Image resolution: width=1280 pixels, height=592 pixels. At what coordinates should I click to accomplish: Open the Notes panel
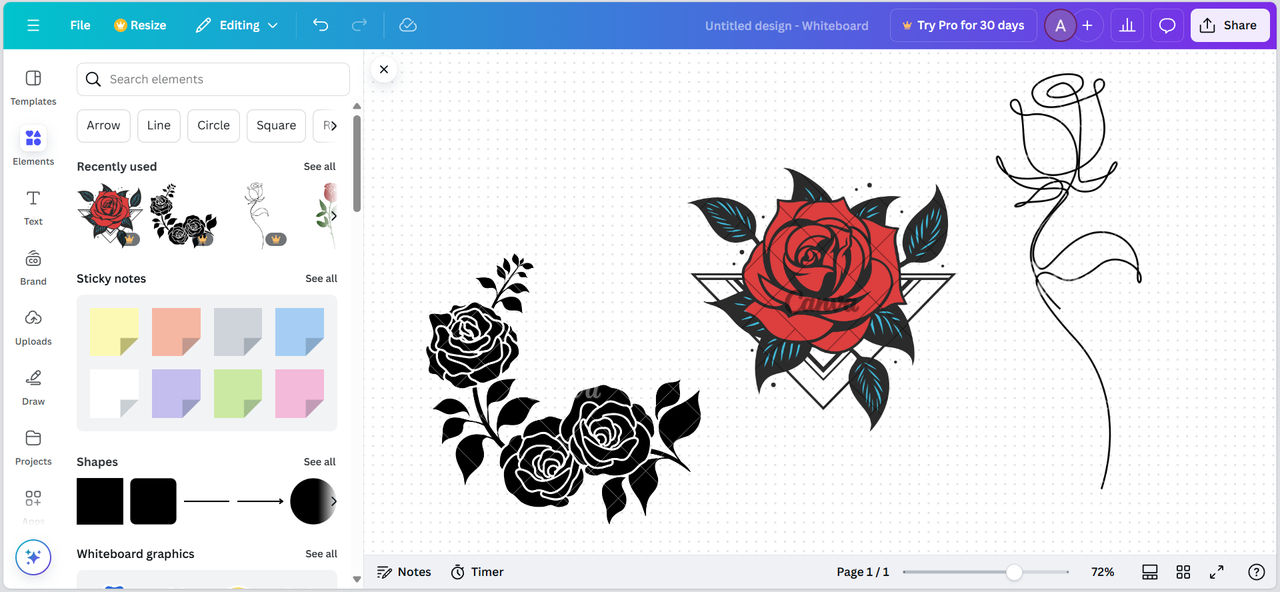point(404,572)
